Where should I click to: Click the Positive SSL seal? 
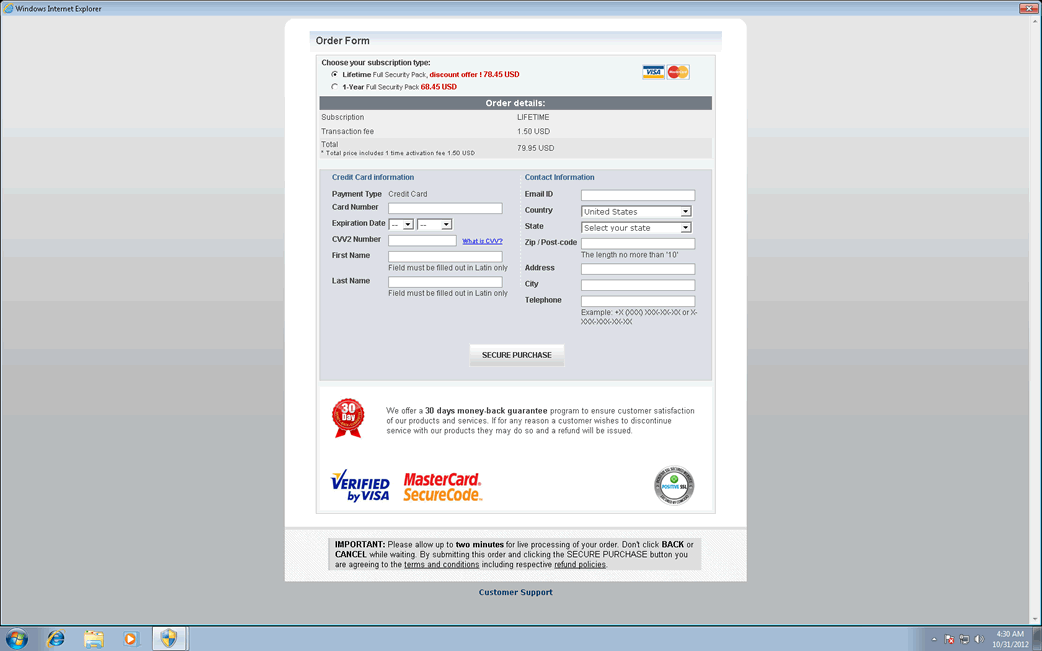pos(673,485)
